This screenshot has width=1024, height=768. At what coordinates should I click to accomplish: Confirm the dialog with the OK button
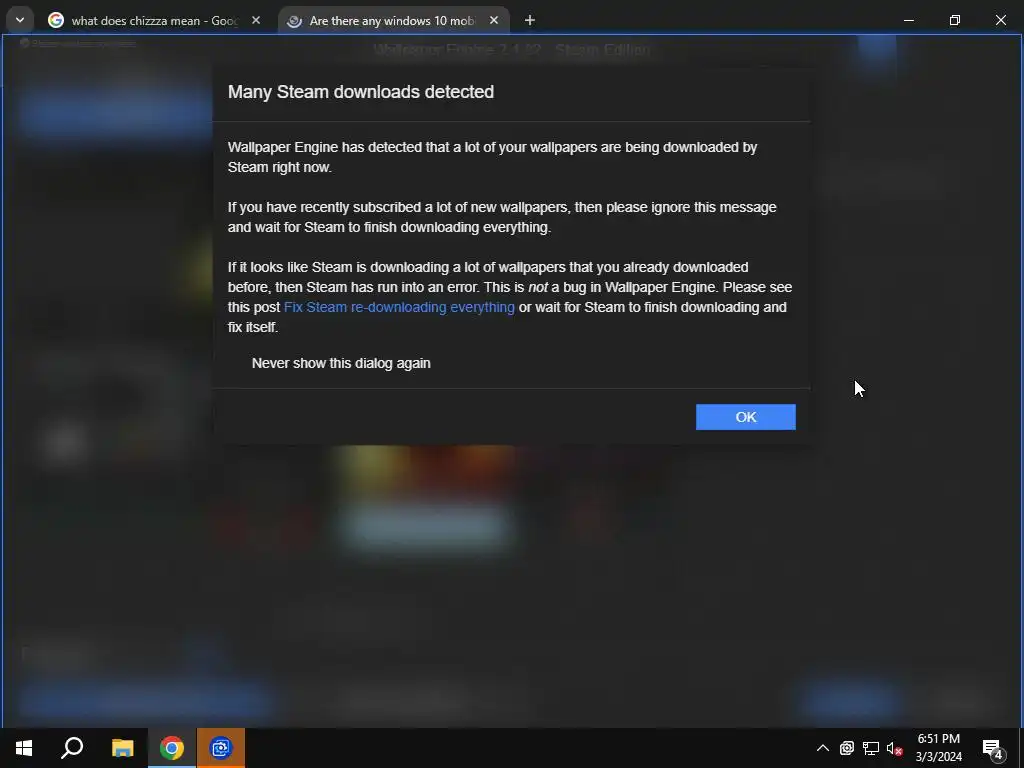click(745, 417)
